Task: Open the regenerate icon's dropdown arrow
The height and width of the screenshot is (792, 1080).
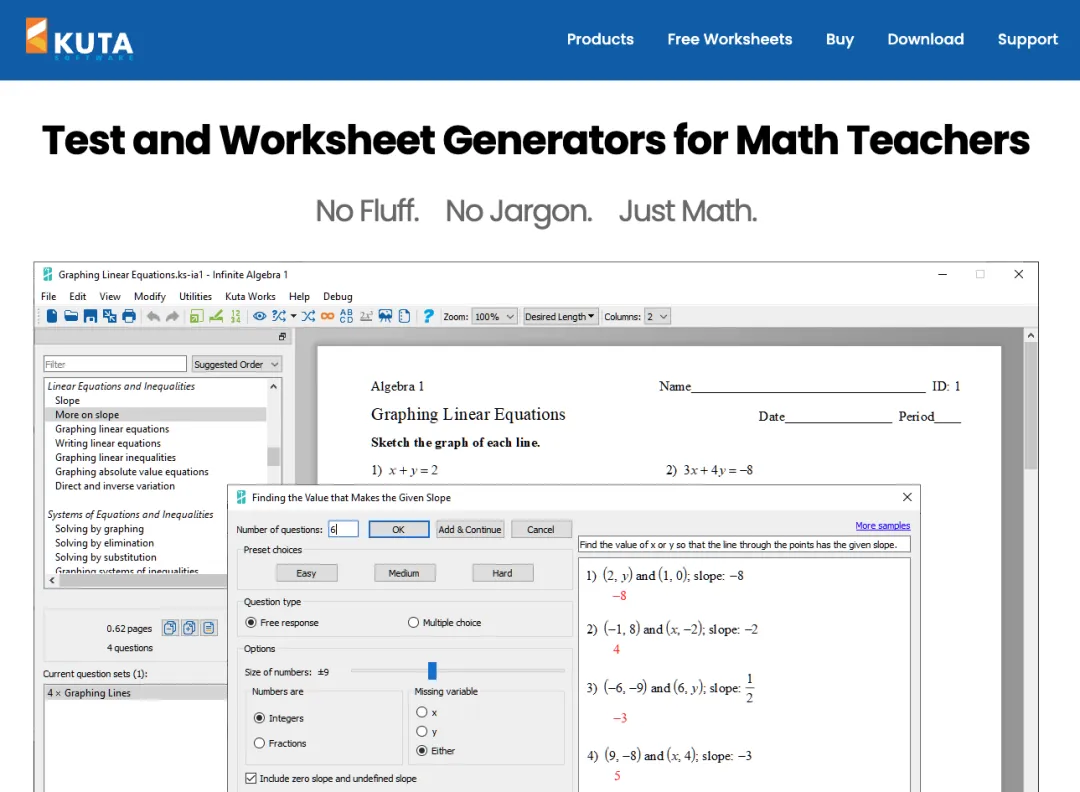Action: [293, 316]
